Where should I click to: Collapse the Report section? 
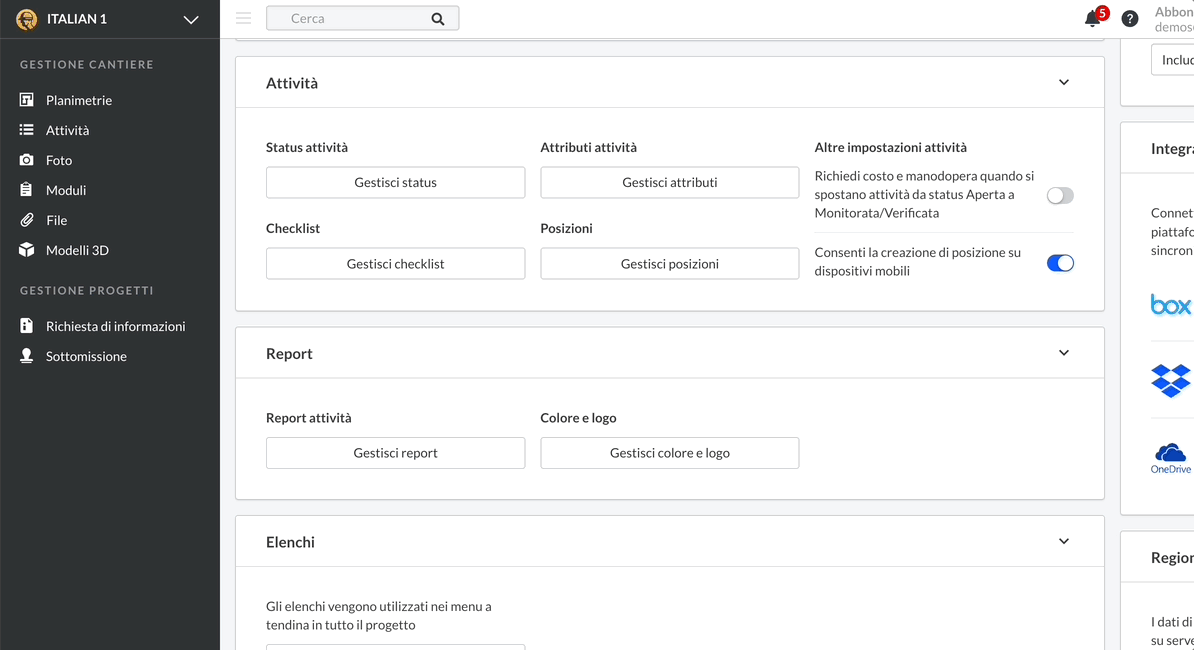coord(1064,353)
